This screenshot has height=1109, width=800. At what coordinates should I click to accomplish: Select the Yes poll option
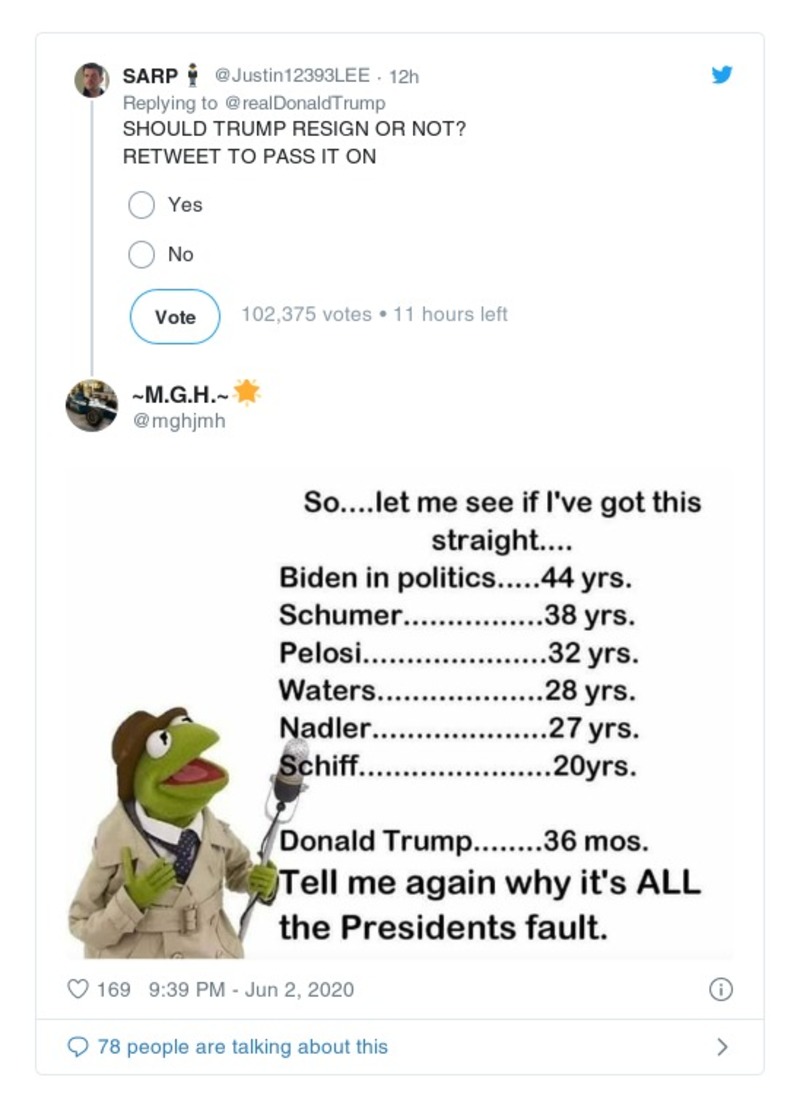[x=140, y=205]
